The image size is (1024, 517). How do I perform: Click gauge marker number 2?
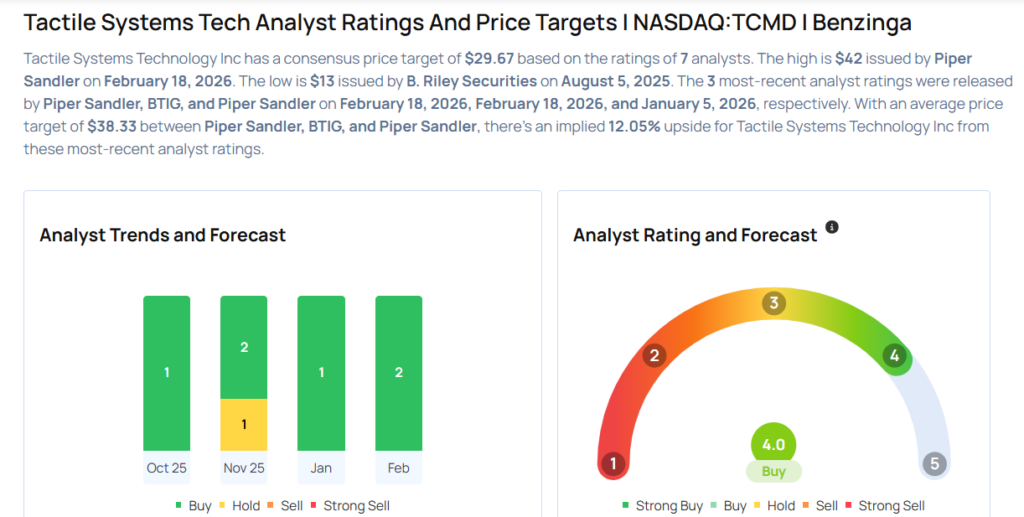click(x=655, y=356)
